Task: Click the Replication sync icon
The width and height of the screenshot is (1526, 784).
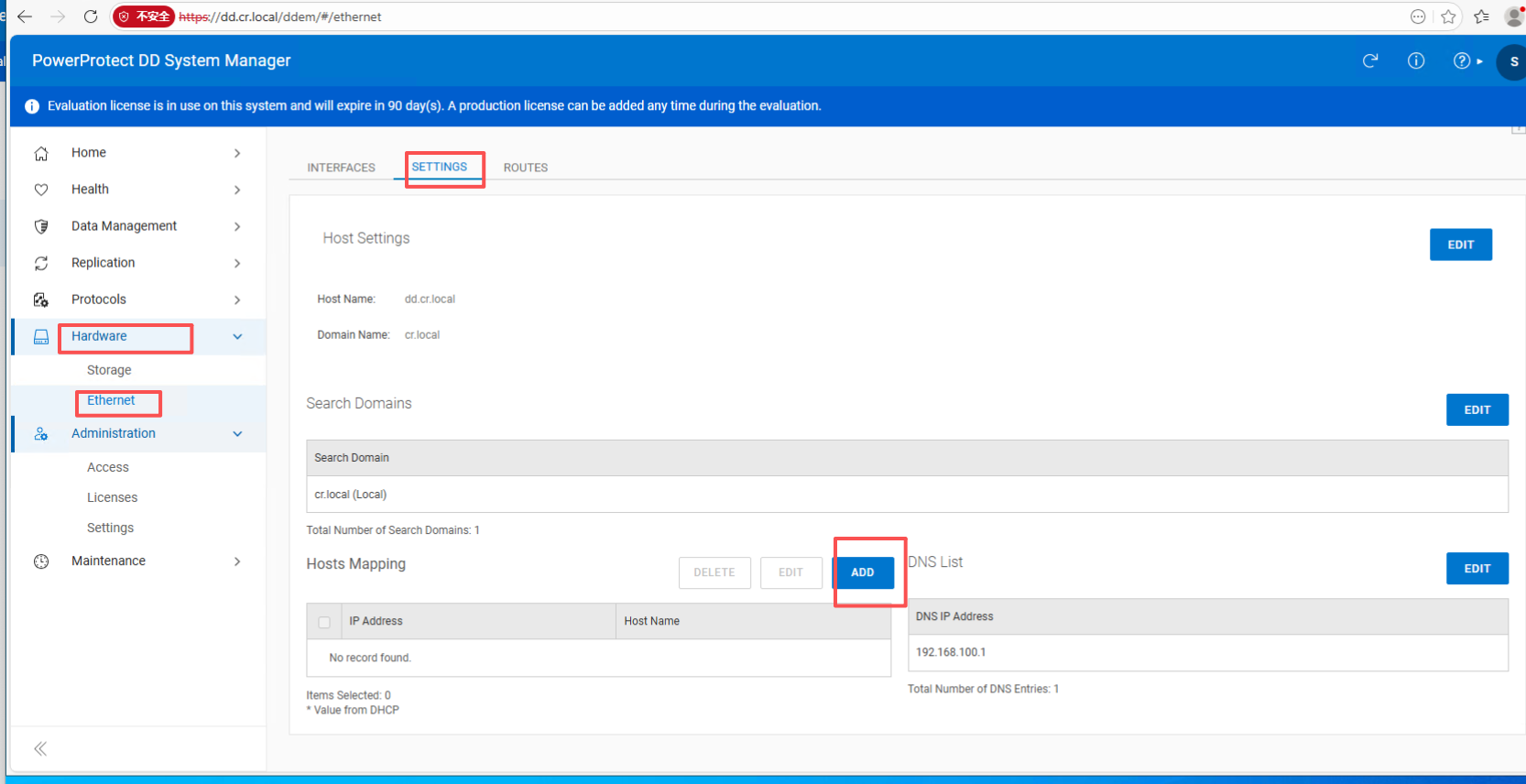Action: 41,263
